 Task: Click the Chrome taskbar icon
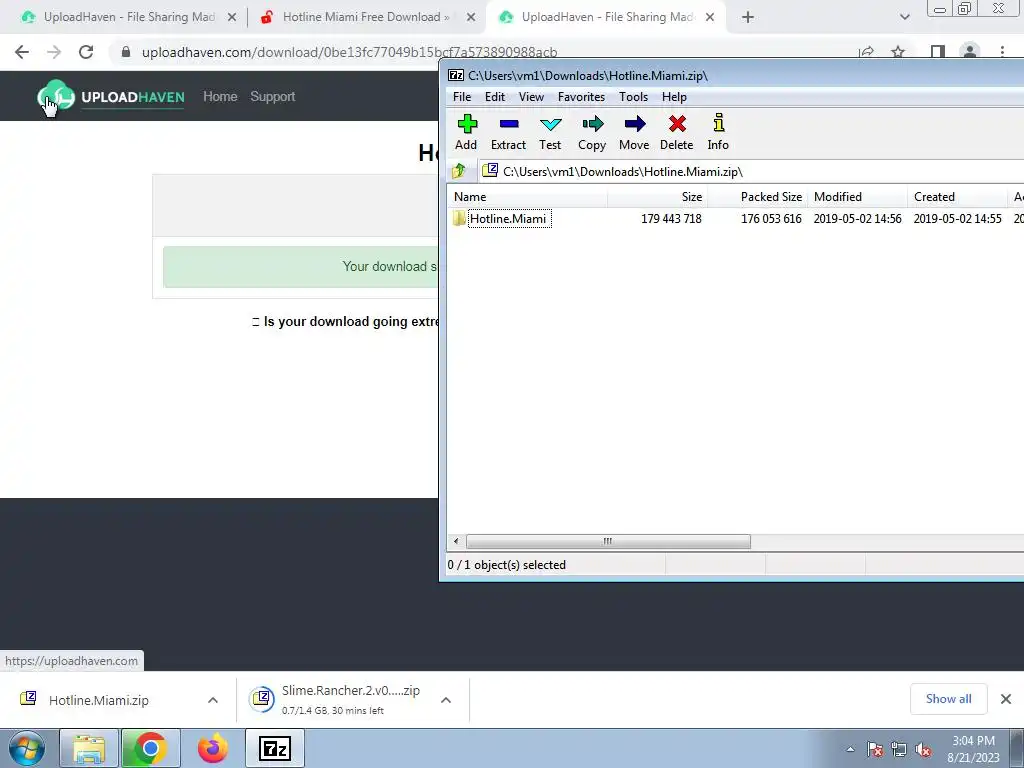[150, 748]
